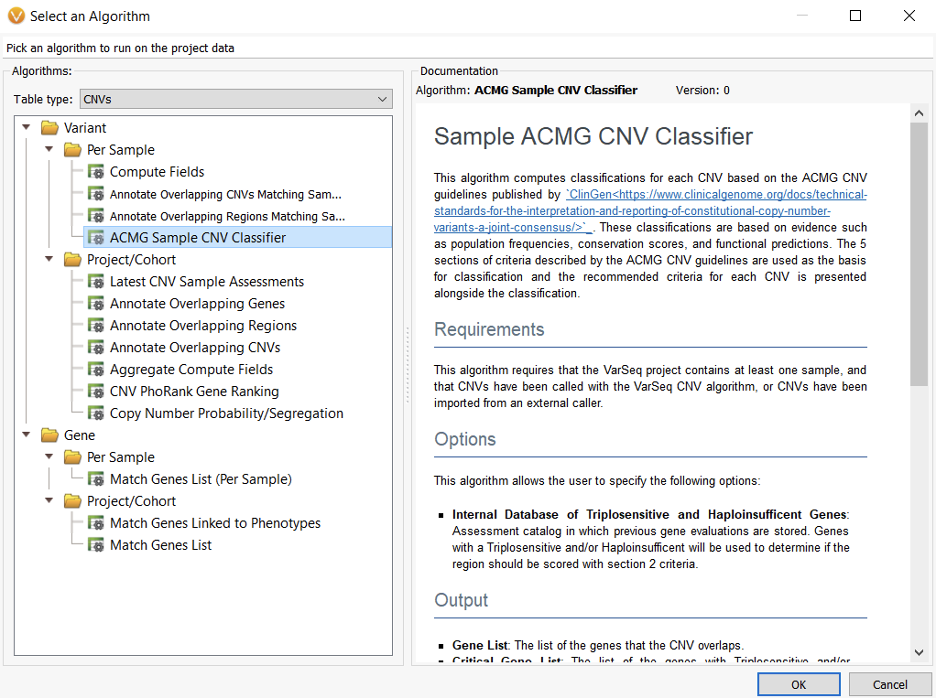
Task: Click the ACMG Sample CNV Classifier icon
Action: click(96, 238)
